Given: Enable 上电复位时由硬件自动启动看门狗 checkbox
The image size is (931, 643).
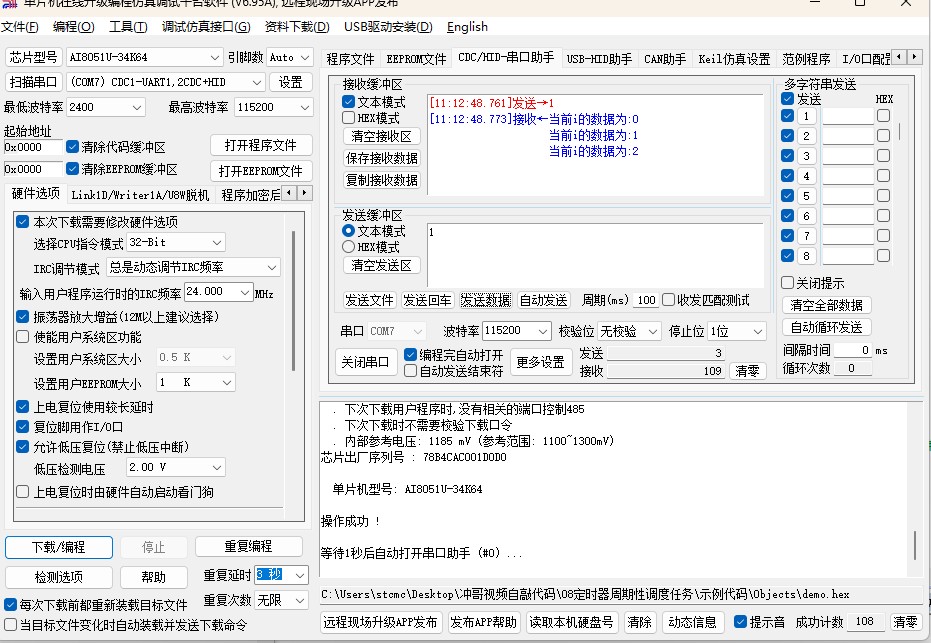Looking at the screenshot, I should [23, 492].
